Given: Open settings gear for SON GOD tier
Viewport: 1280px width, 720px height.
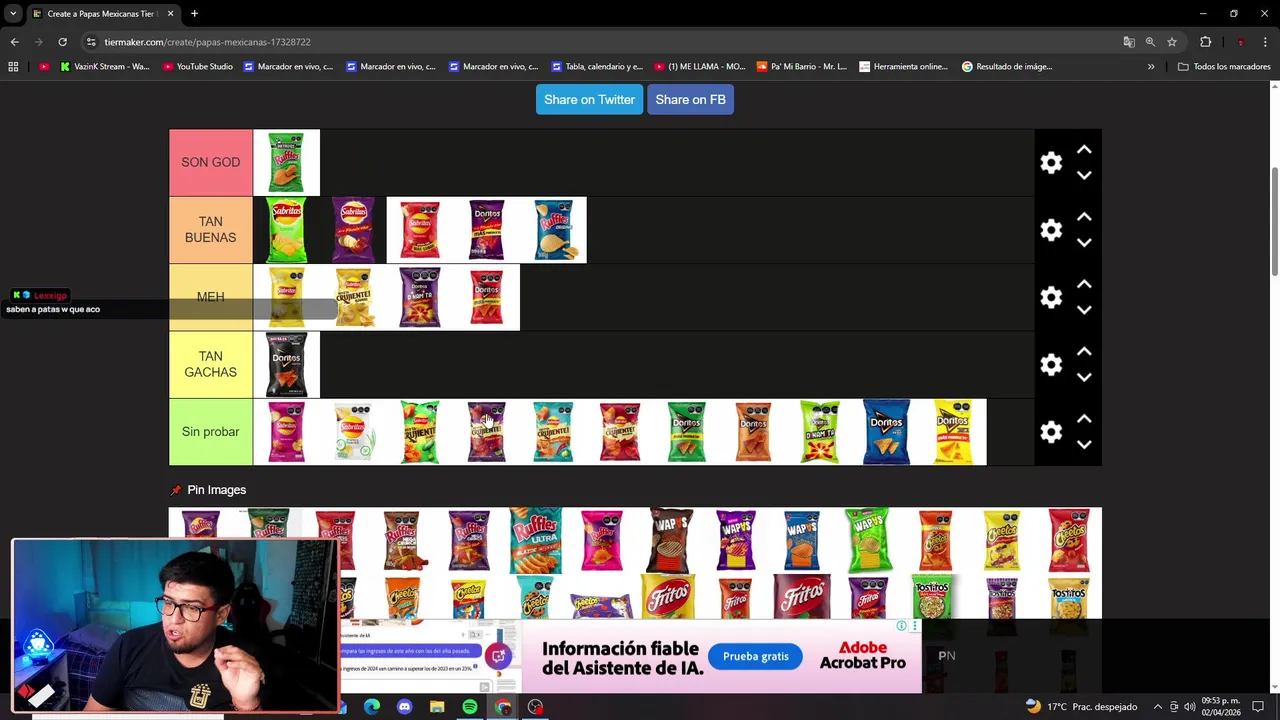Looking at the screenshot, I should [x=1051, y=163].
